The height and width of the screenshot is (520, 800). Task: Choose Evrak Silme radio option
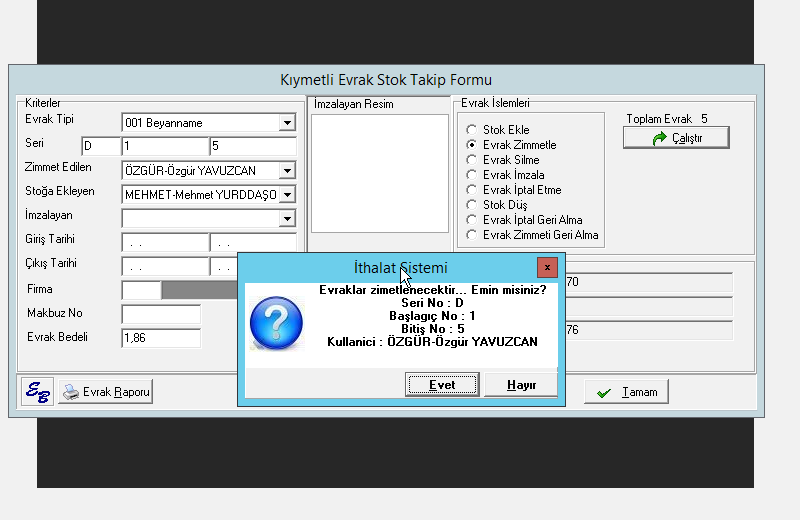[x=472, y=160]
